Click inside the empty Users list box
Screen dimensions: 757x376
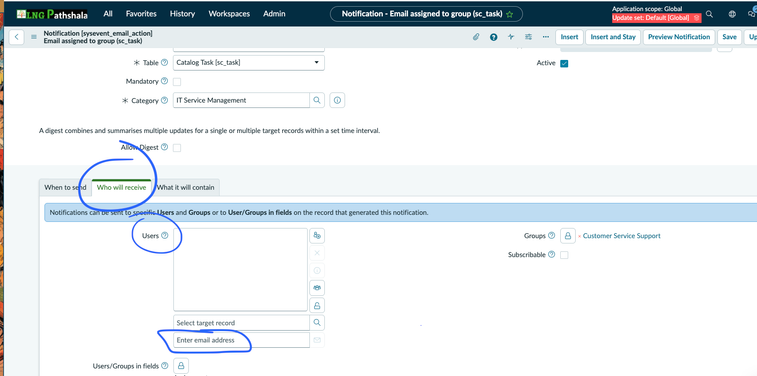[x=240, y=270]
